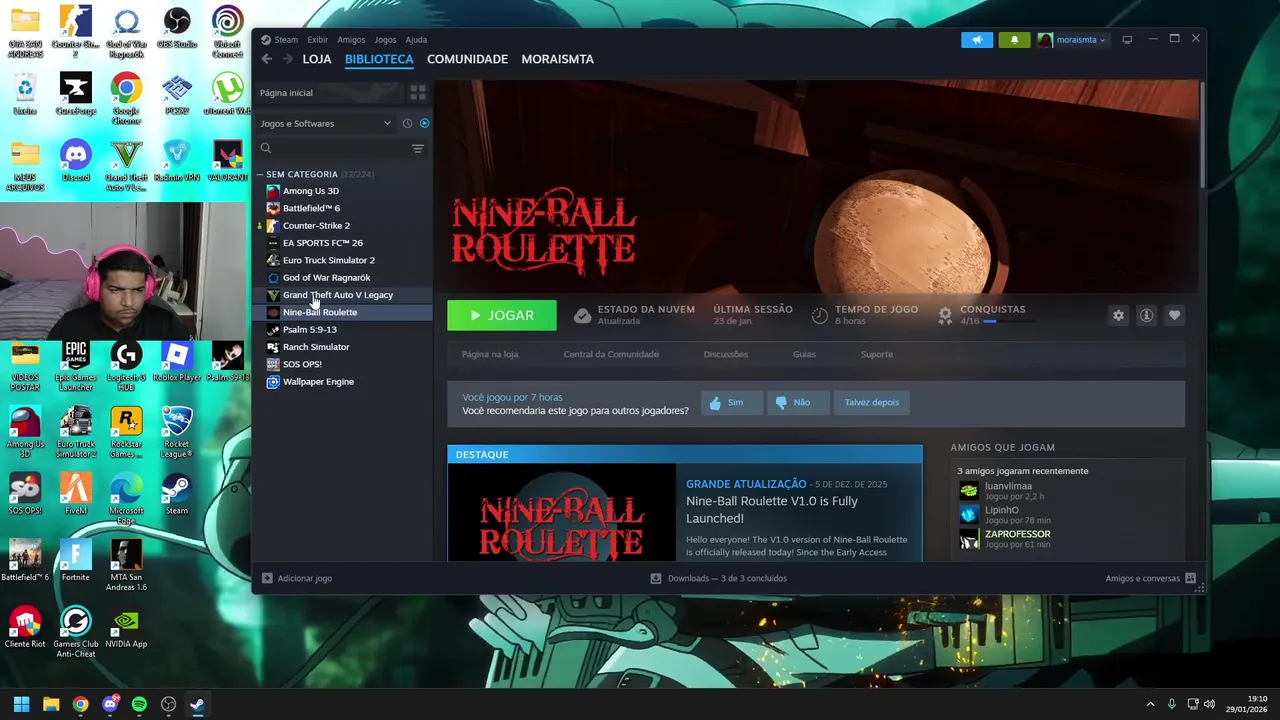
Task: Go back with the Steam back arrow
Action: (267, 59)
